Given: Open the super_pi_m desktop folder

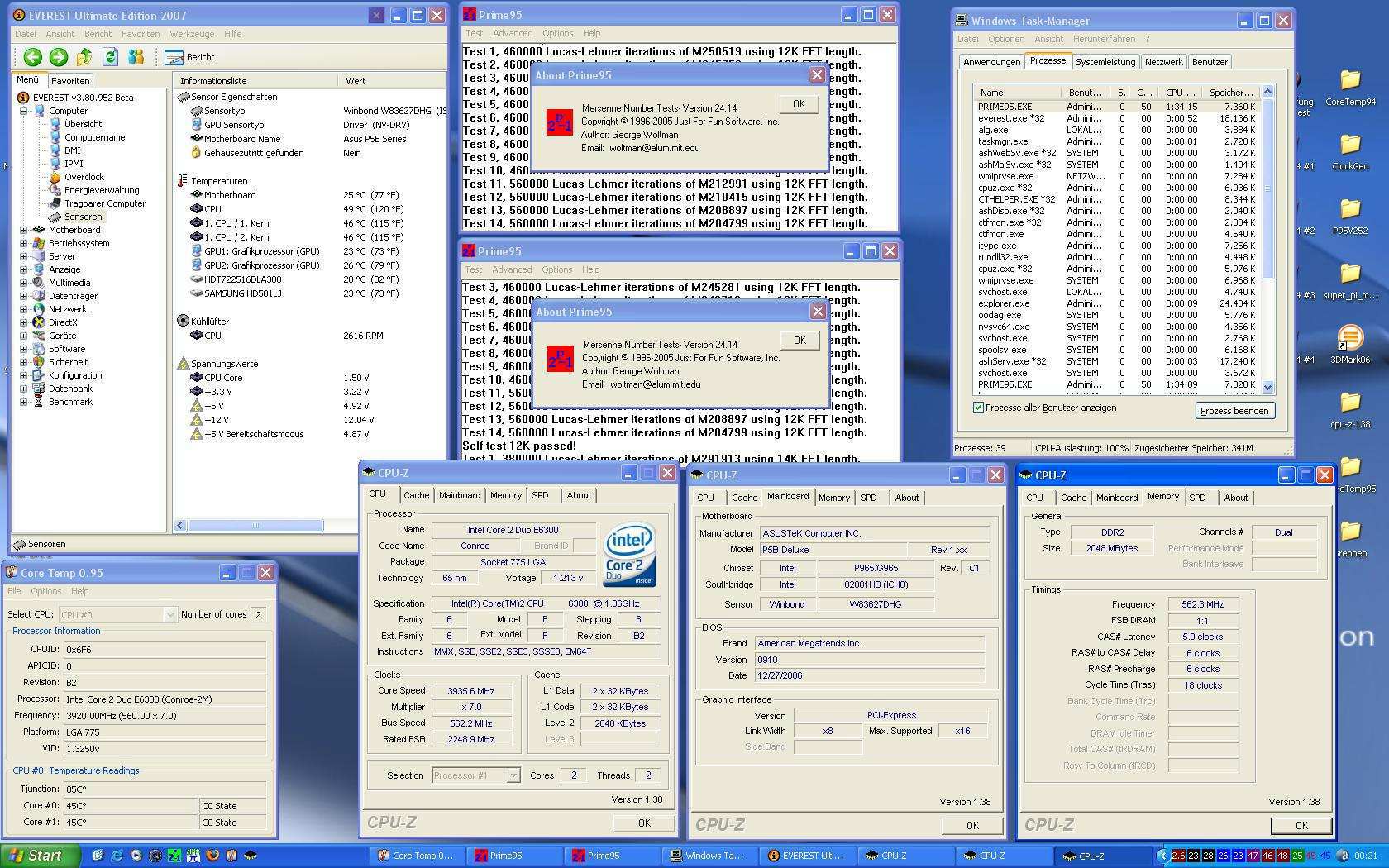Looking at the screenshot, I should click(1350, 281).
